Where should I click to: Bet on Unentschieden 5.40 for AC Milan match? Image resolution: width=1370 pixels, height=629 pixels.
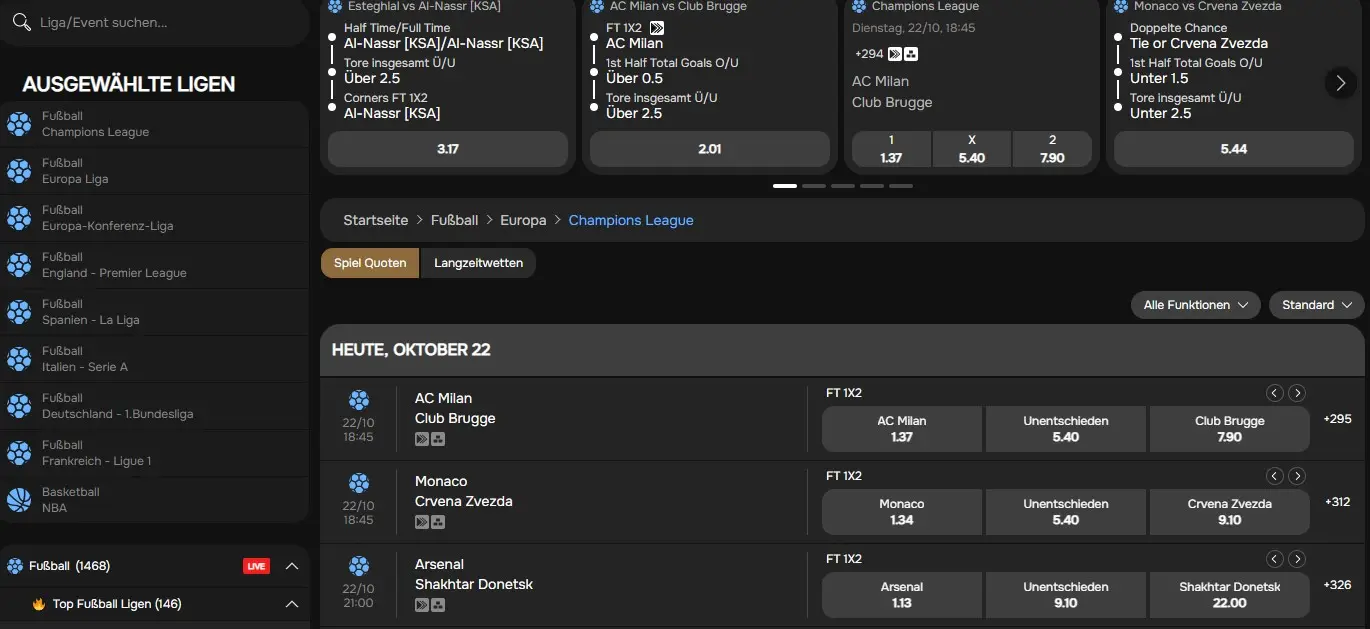click(x=1066, y=429)
